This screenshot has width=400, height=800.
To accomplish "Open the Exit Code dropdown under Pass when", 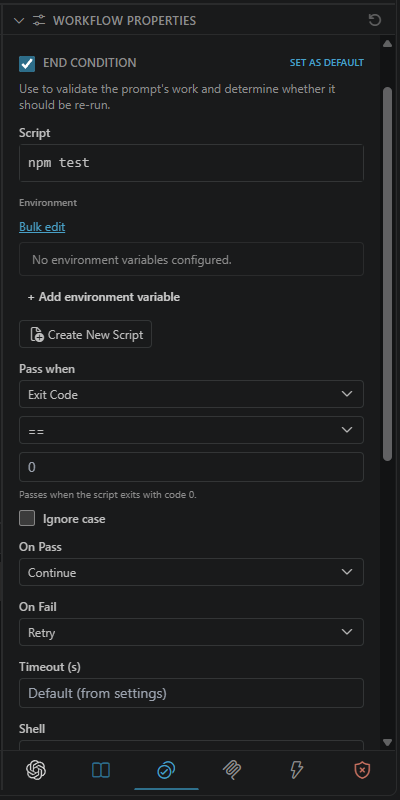I will tap(191, 394).
